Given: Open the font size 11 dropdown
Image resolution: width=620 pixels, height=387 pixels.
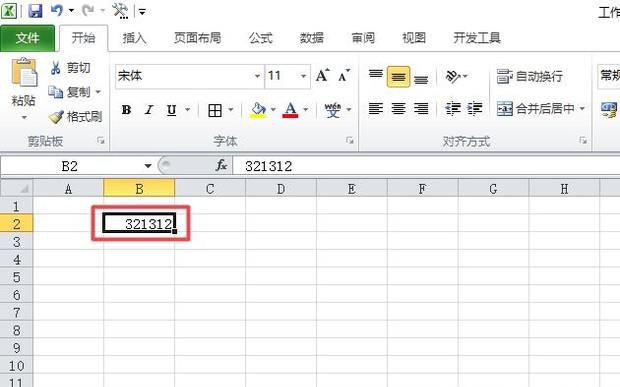Looking at the screenshot, I should 303,76.
